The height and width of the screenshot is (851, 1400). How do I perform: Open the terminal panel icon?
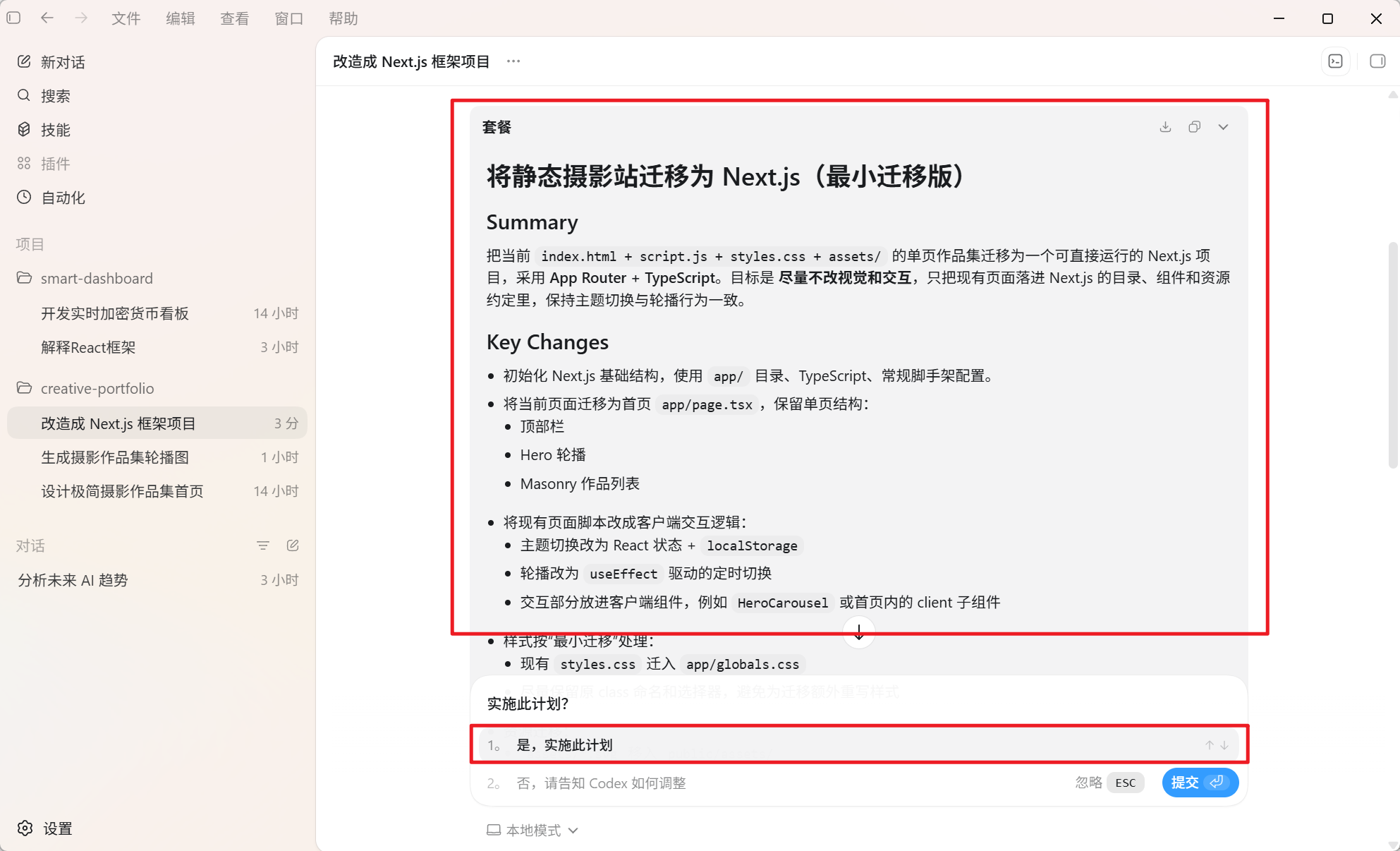1336,61
